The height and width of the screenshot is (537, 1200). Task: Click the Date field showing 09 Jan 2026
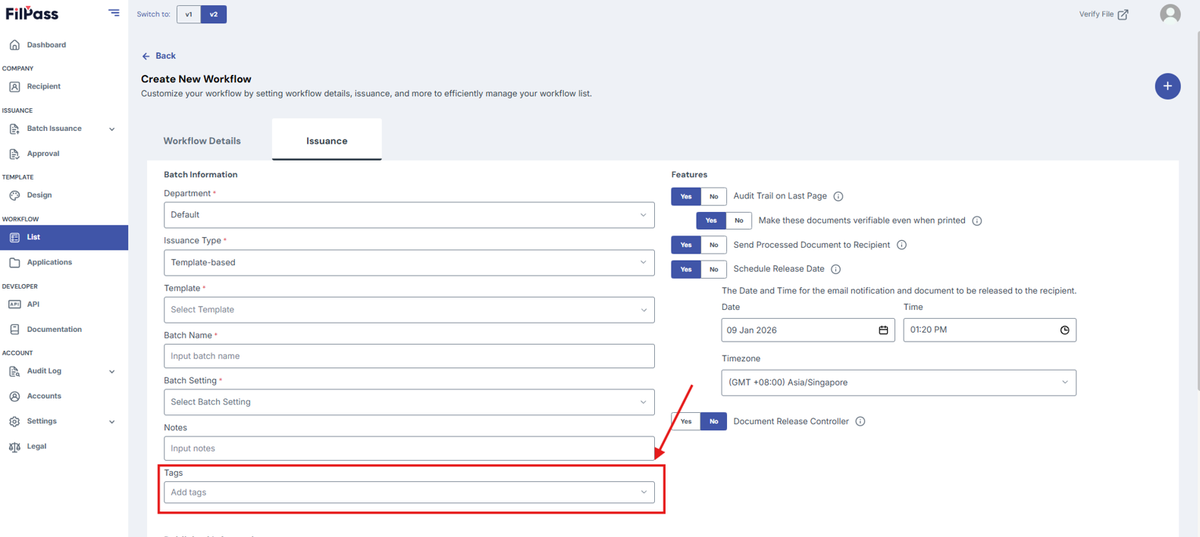[808, 330]
